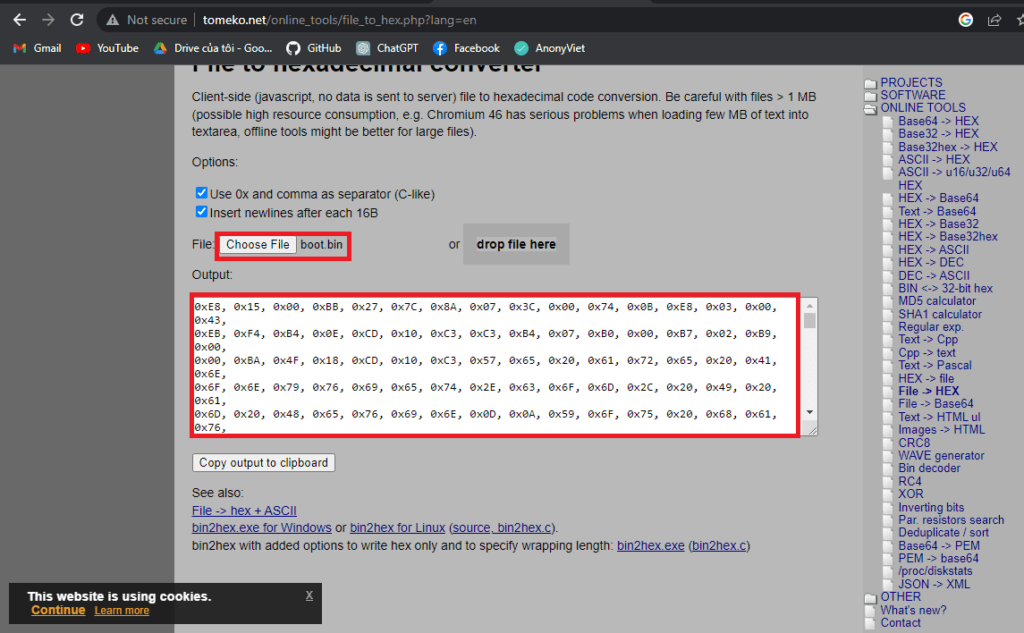This screenshot has height=633, width=1024.
Task: Click the share icon in address bar
Action: (x=994, y=20)
